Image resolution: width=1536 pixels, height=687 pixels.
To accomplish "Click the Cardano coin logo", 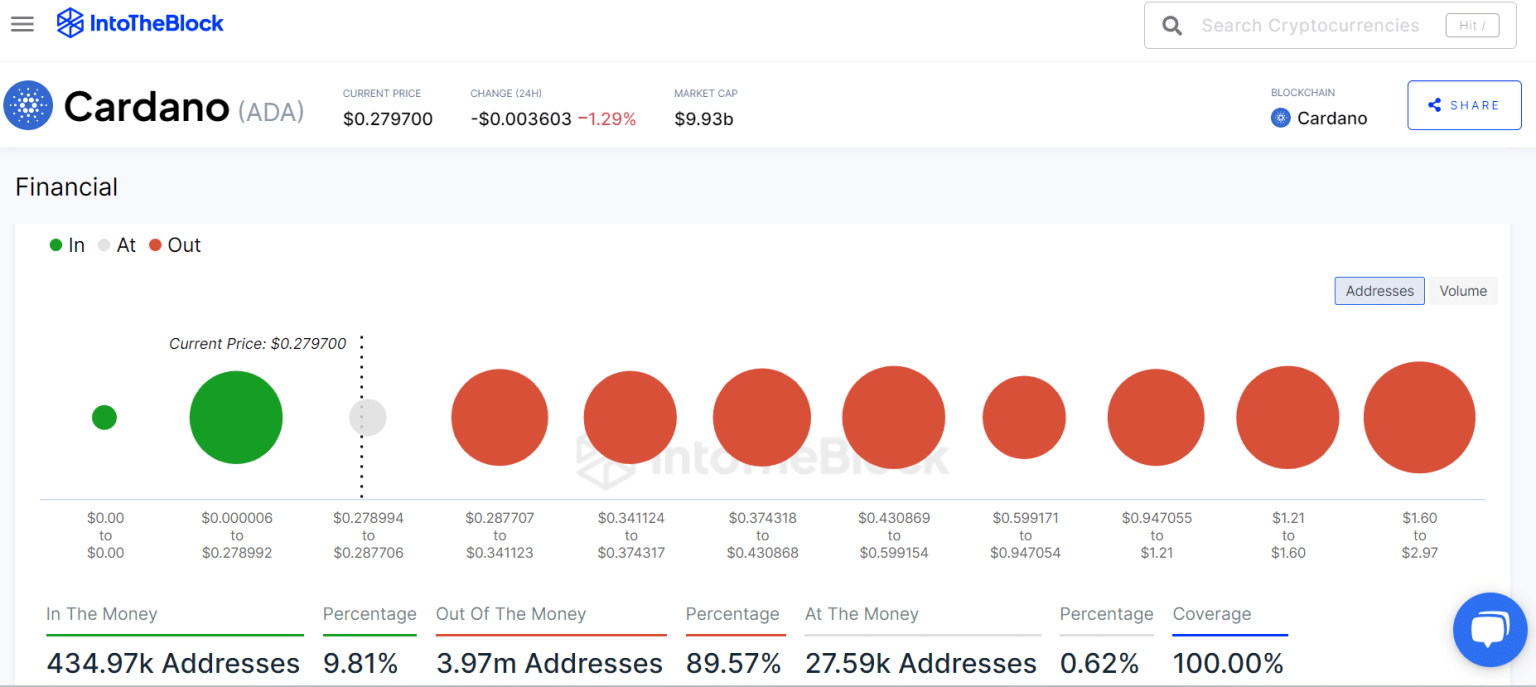I will [x=28, y=106].
